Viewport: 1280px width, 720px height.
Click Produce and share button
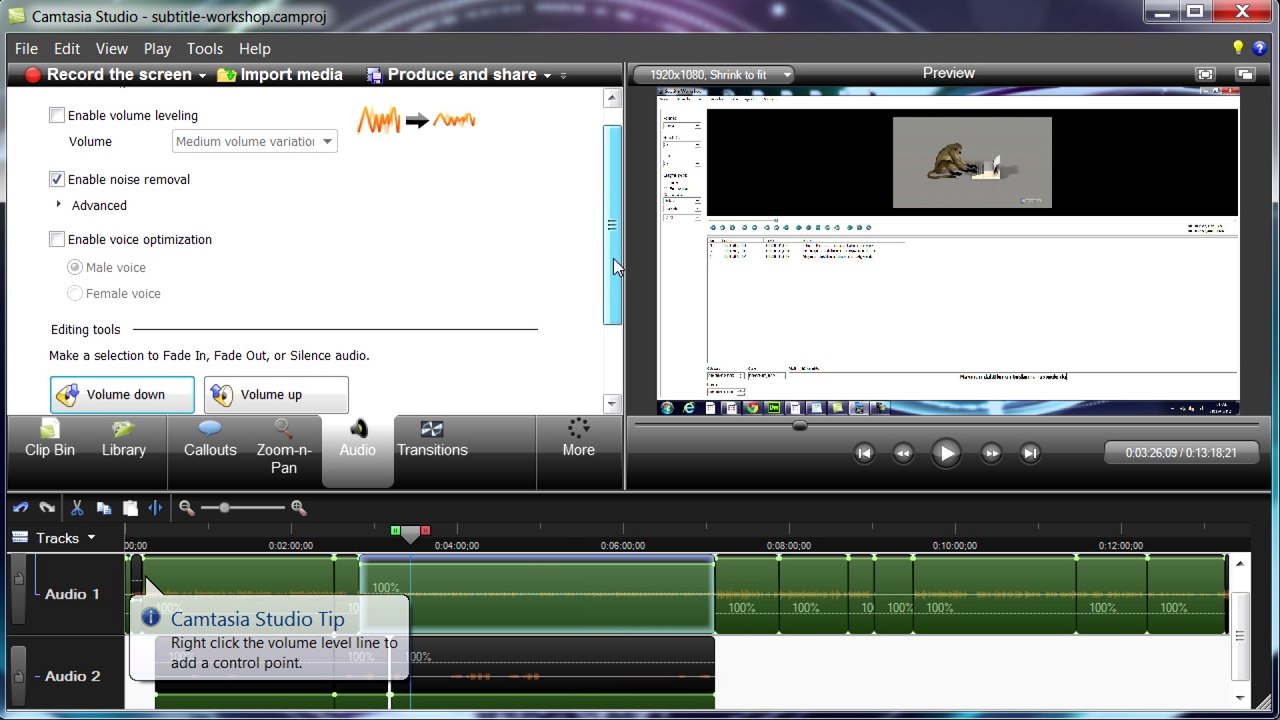coord(452,75)
